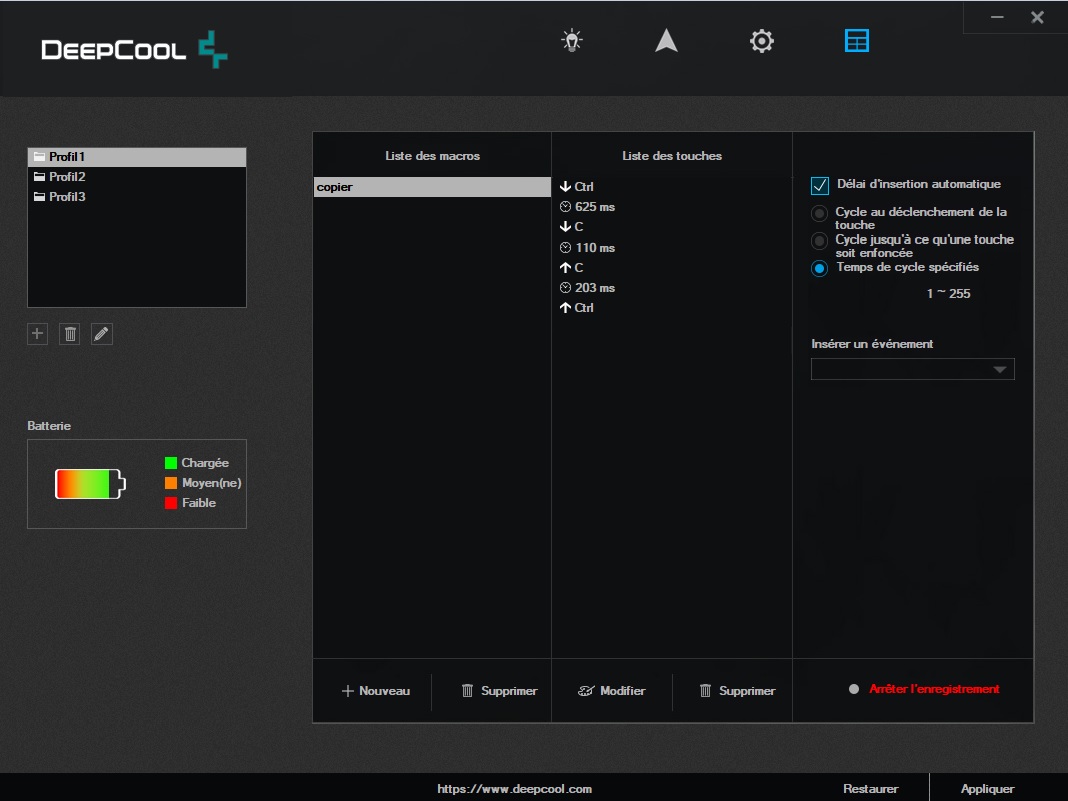Viewport: 1068px width, 801px height.
Task: Select Temps de cycle spécifiés option
Action: pyautogui.click(x=820, y=268)
